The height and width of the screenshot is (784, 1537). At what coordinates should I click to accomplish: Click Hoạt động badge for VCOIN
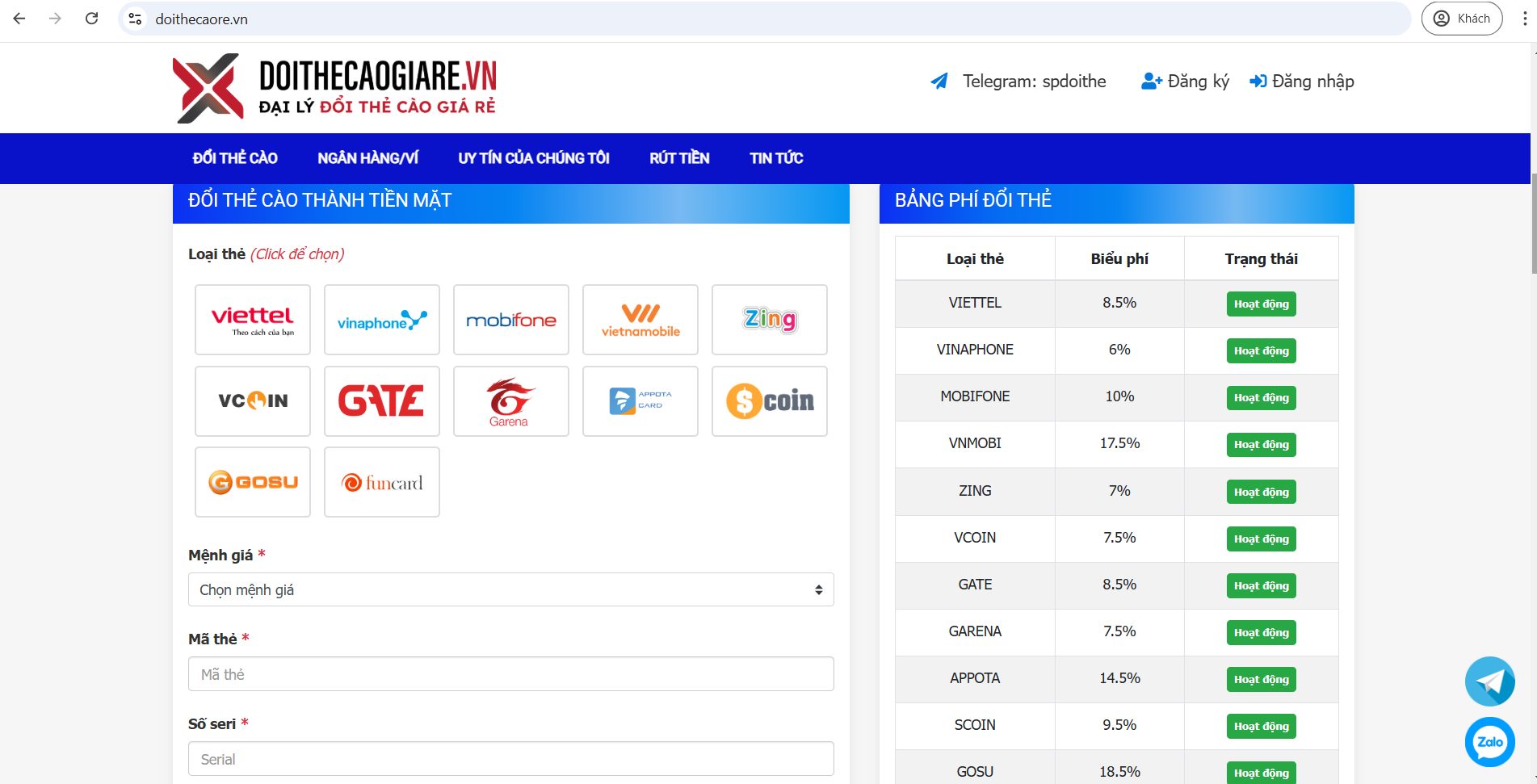click(x=1262, y=539)
